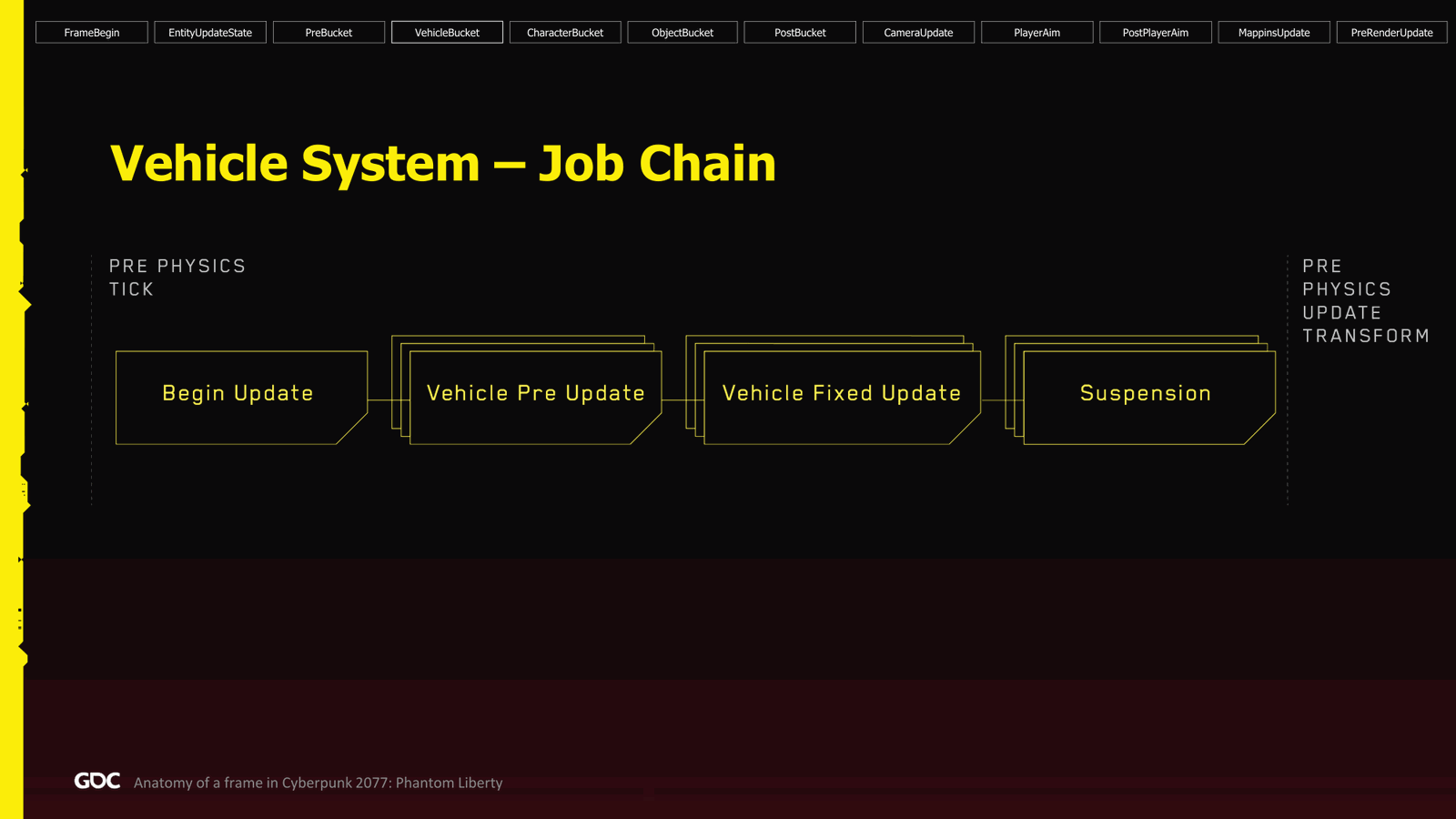Click the GDC logo
This screenshot has width=1456, height=819.
click(97, 781)
